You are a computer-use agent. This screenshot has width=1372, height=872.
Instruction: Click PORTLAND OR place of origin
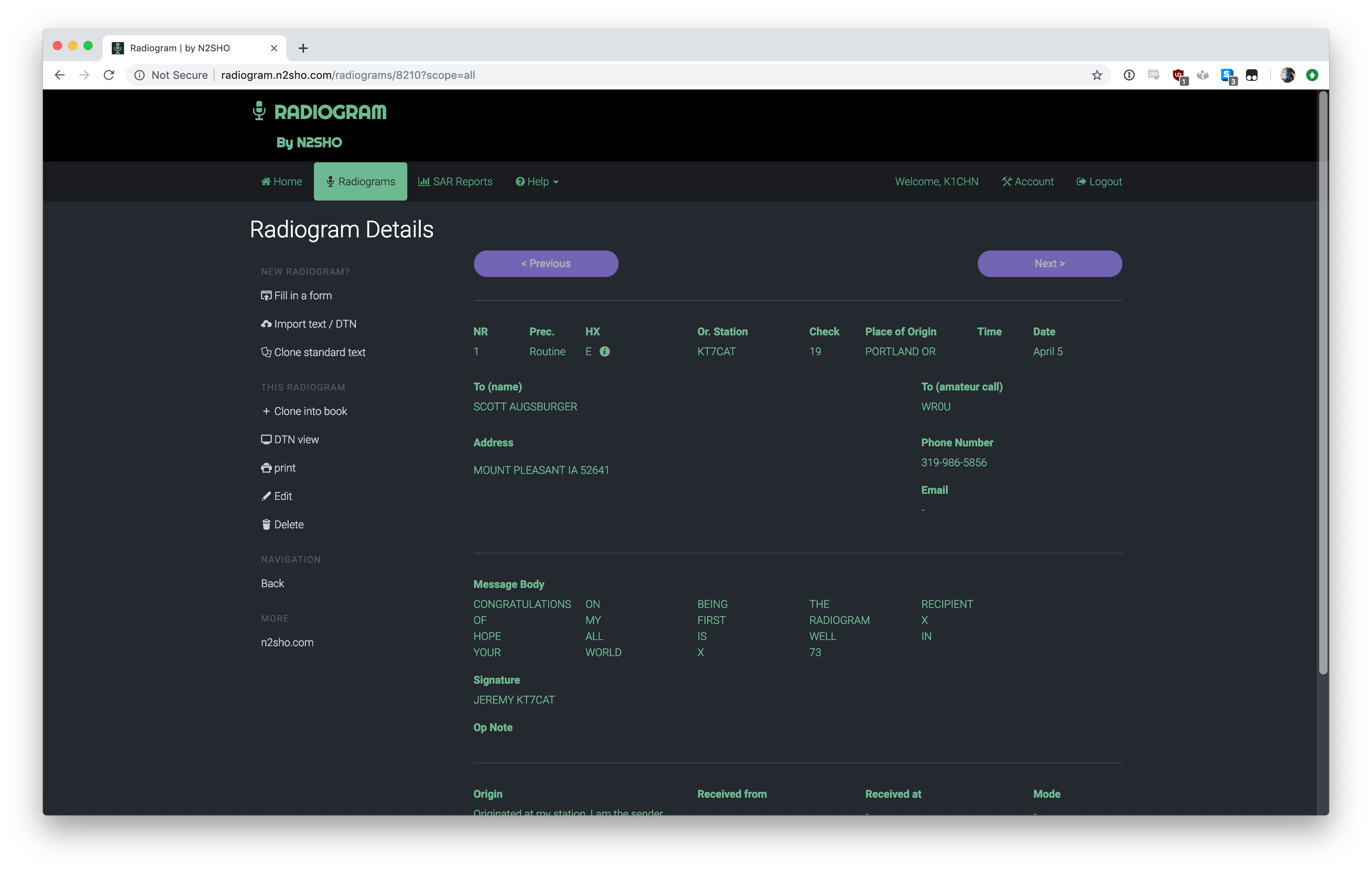click(900, 351)
